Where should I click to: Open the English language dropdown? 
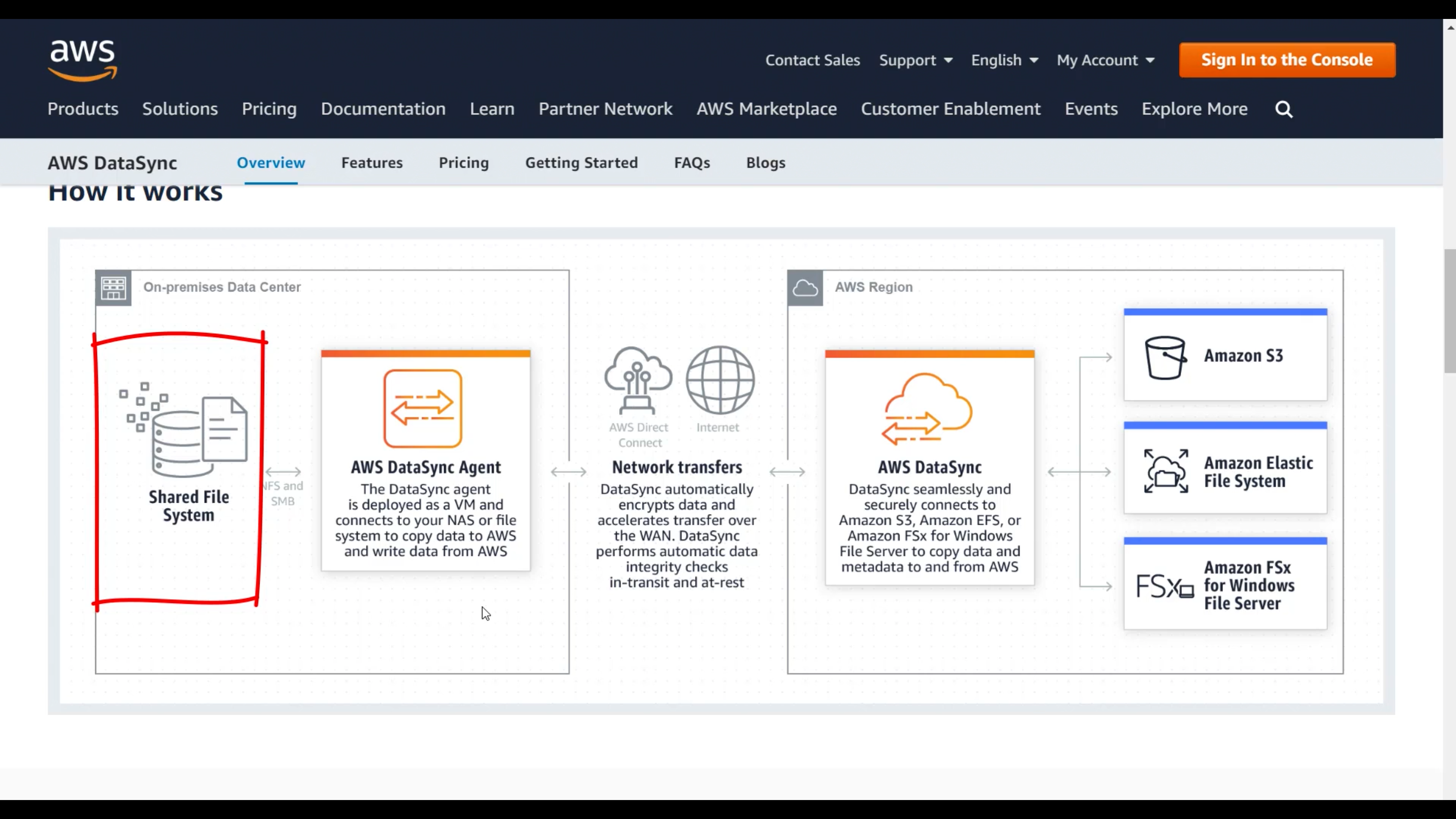1004,60
